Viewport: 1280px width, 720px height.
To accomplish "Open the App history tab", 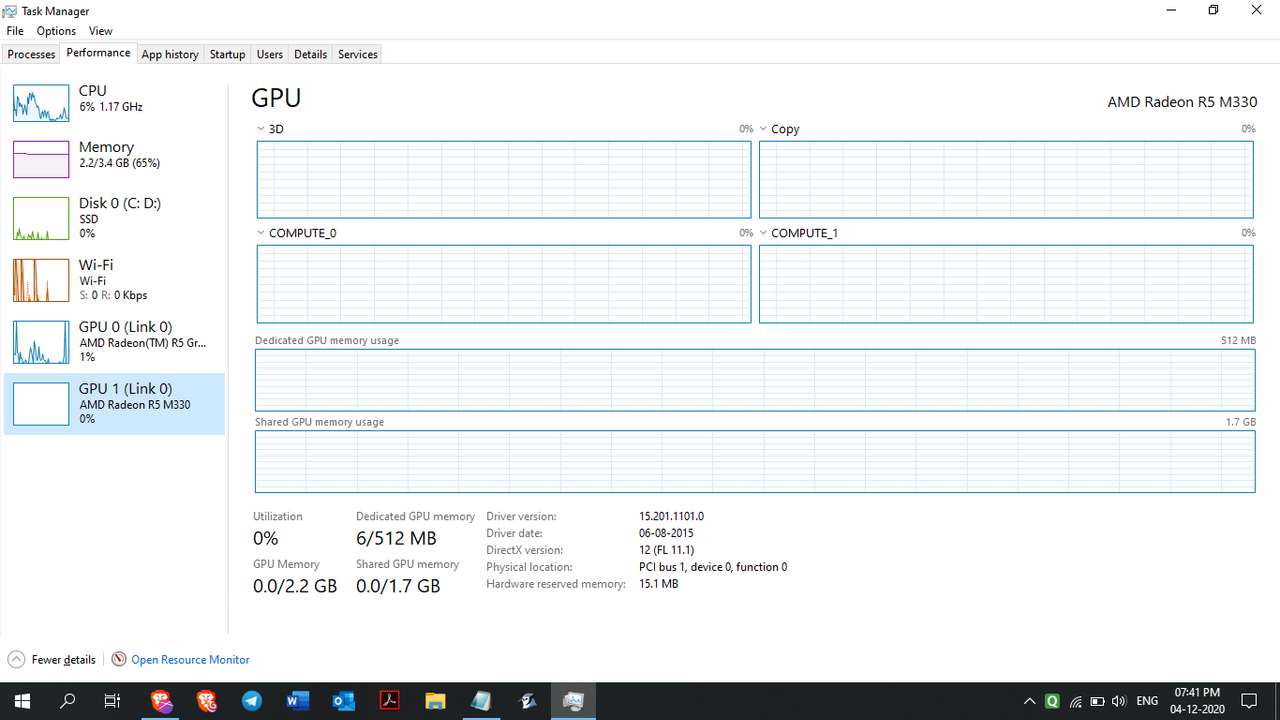I will [170, 54].
